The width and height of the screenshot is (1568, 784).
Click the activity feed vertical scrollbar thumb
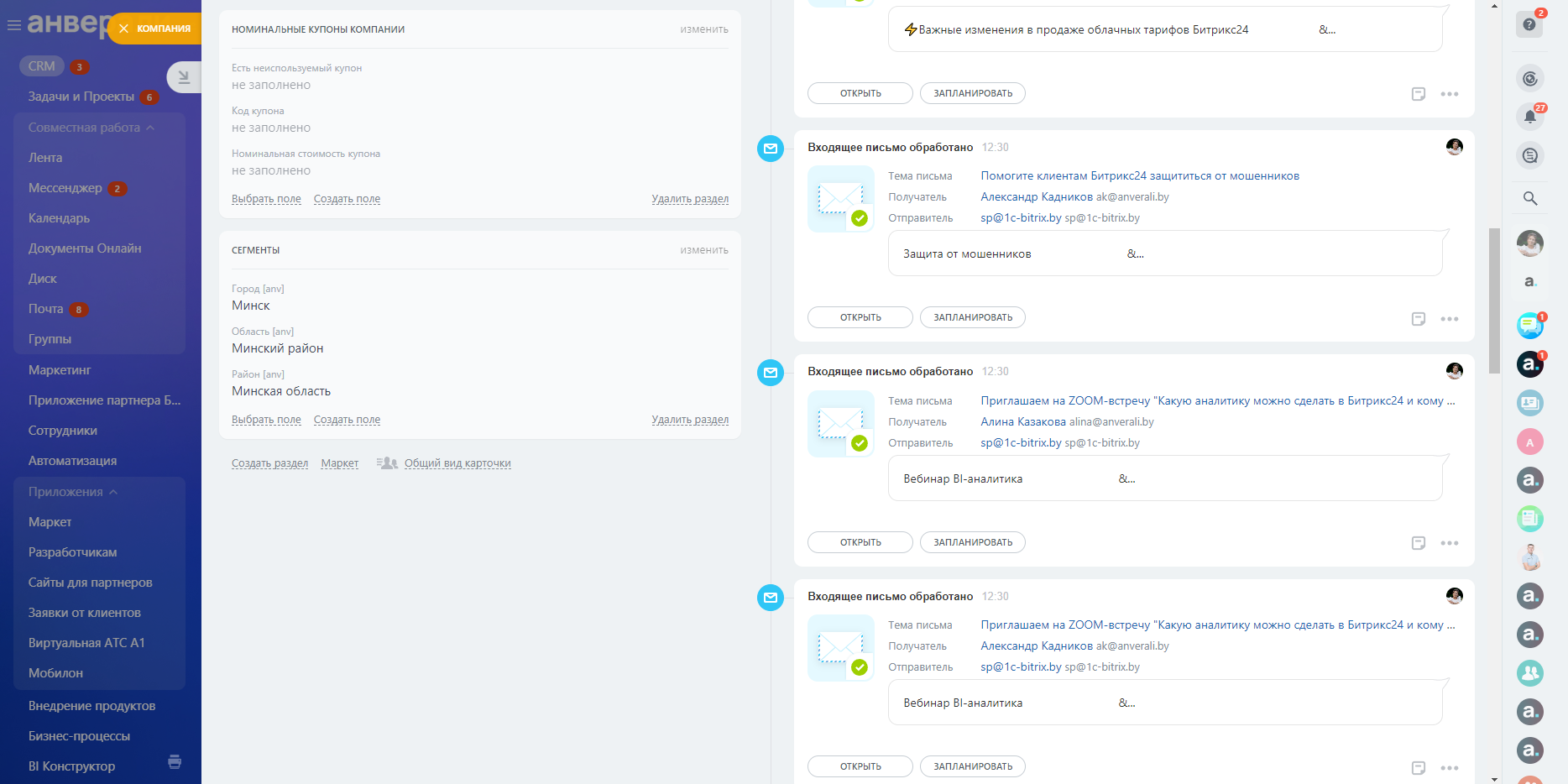point(1493,300)
